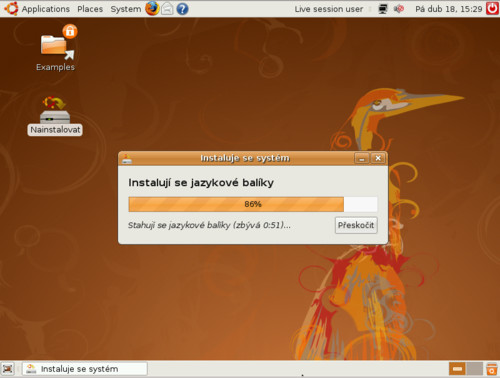The height and width of the screenshot is (378, 500).
Task: Open the clock showing Pá dub 18, 15:29
Action: 448,9
